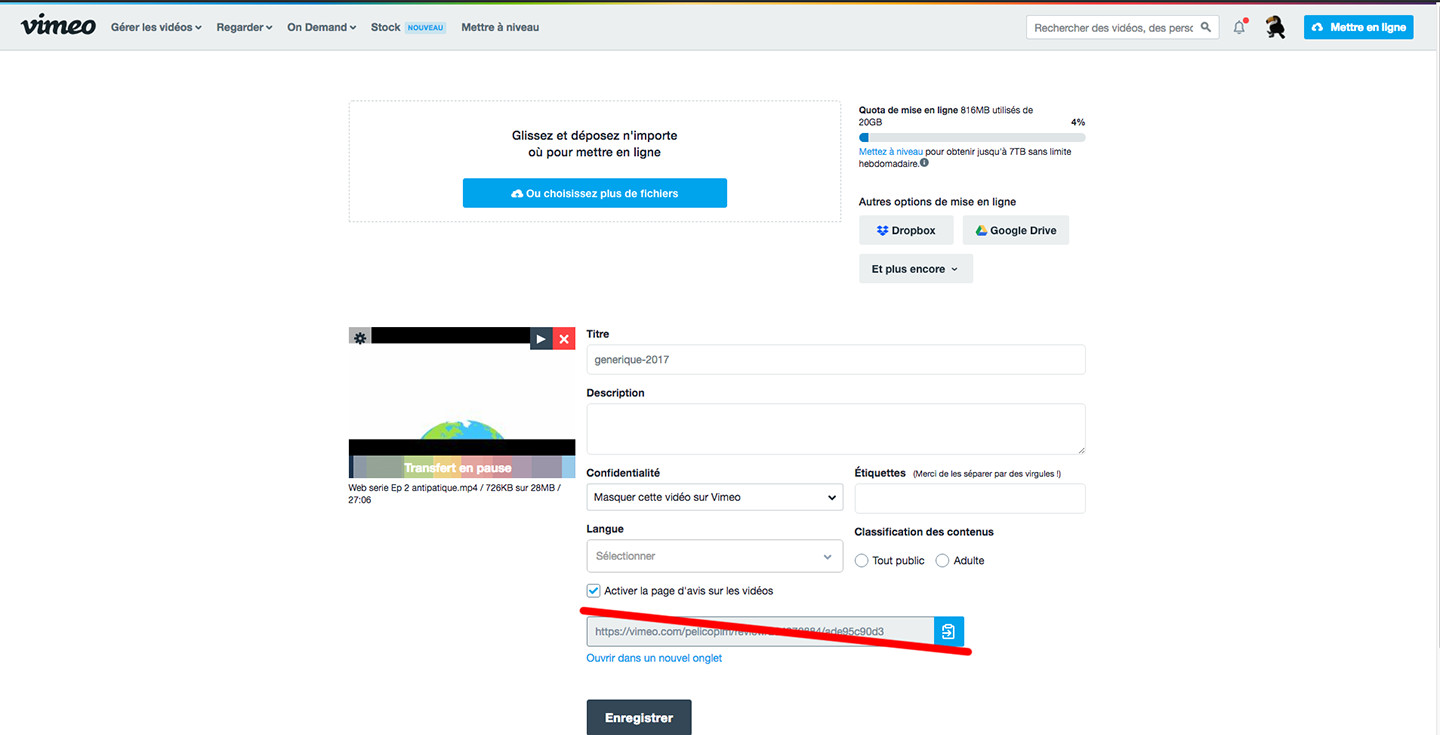1440x735 pixels.
Task: Open the Confidentialité dropdown
Action: [714, 497]
